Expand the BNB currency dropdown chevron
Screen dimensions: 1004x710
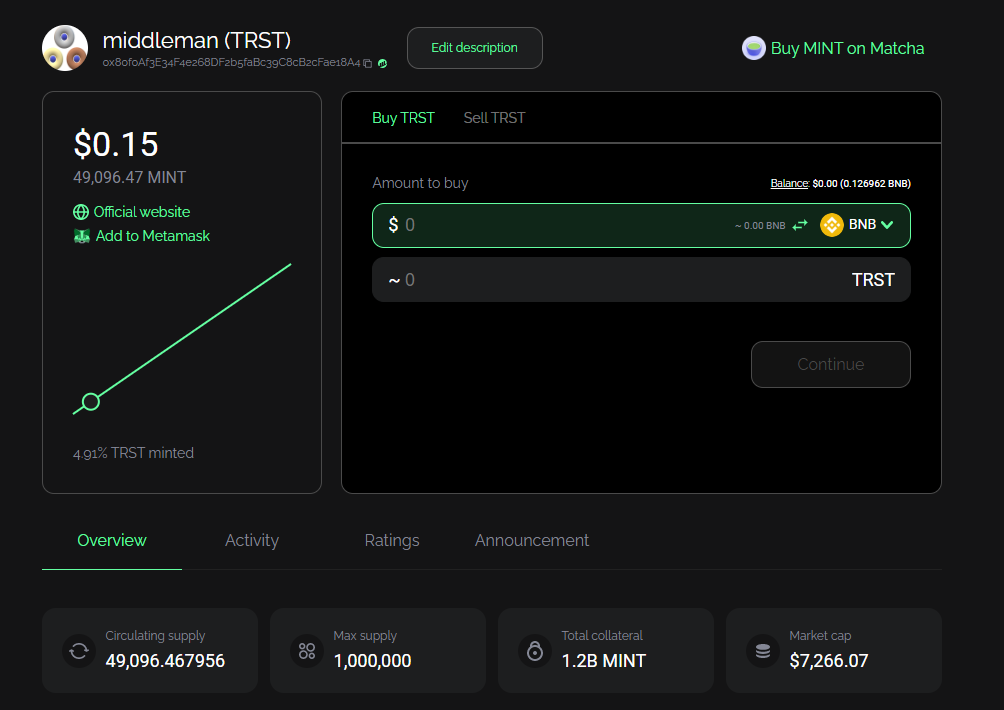pos(887,225)
